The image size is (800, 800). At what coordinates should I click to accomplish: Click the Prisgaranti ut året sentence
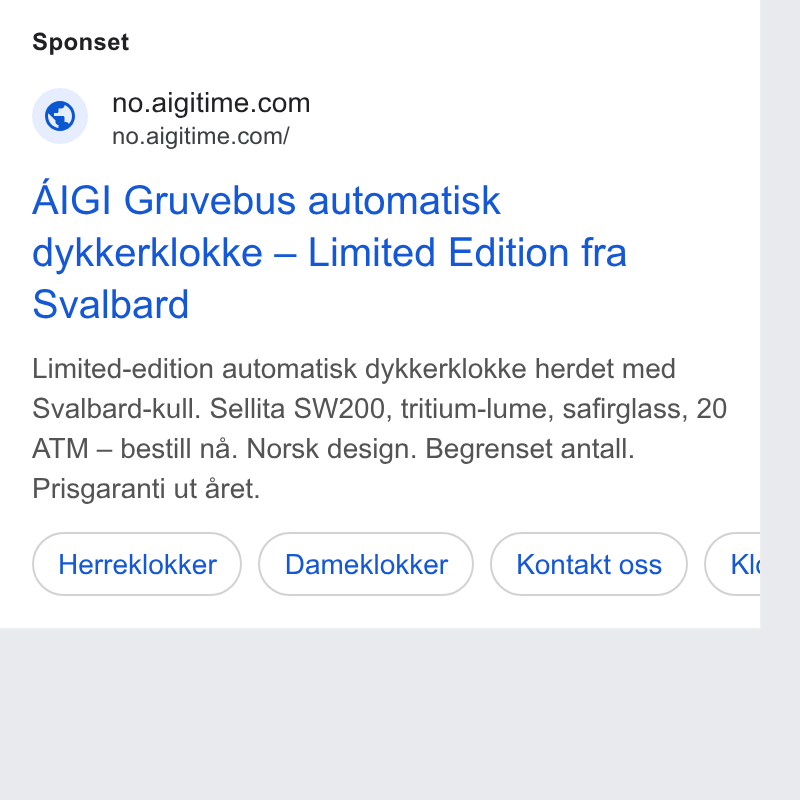click(x=146, y=489)
